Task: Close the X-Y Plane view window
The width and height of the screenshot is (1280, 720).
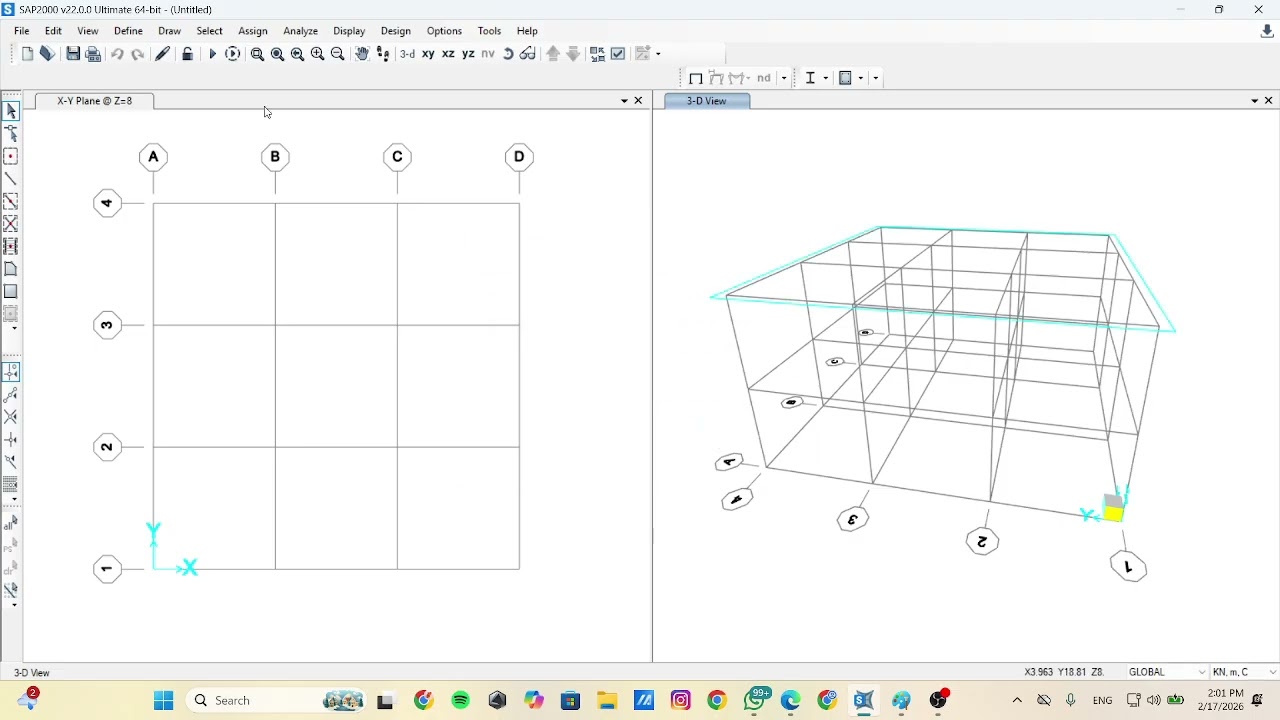Action: 639,101
